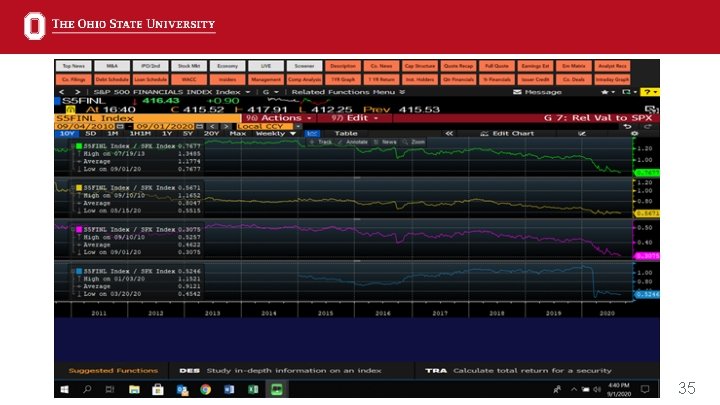Launch File Explorer from the taskbar
The height and width of the screenshot is (405, 720).
coord(134,389)
